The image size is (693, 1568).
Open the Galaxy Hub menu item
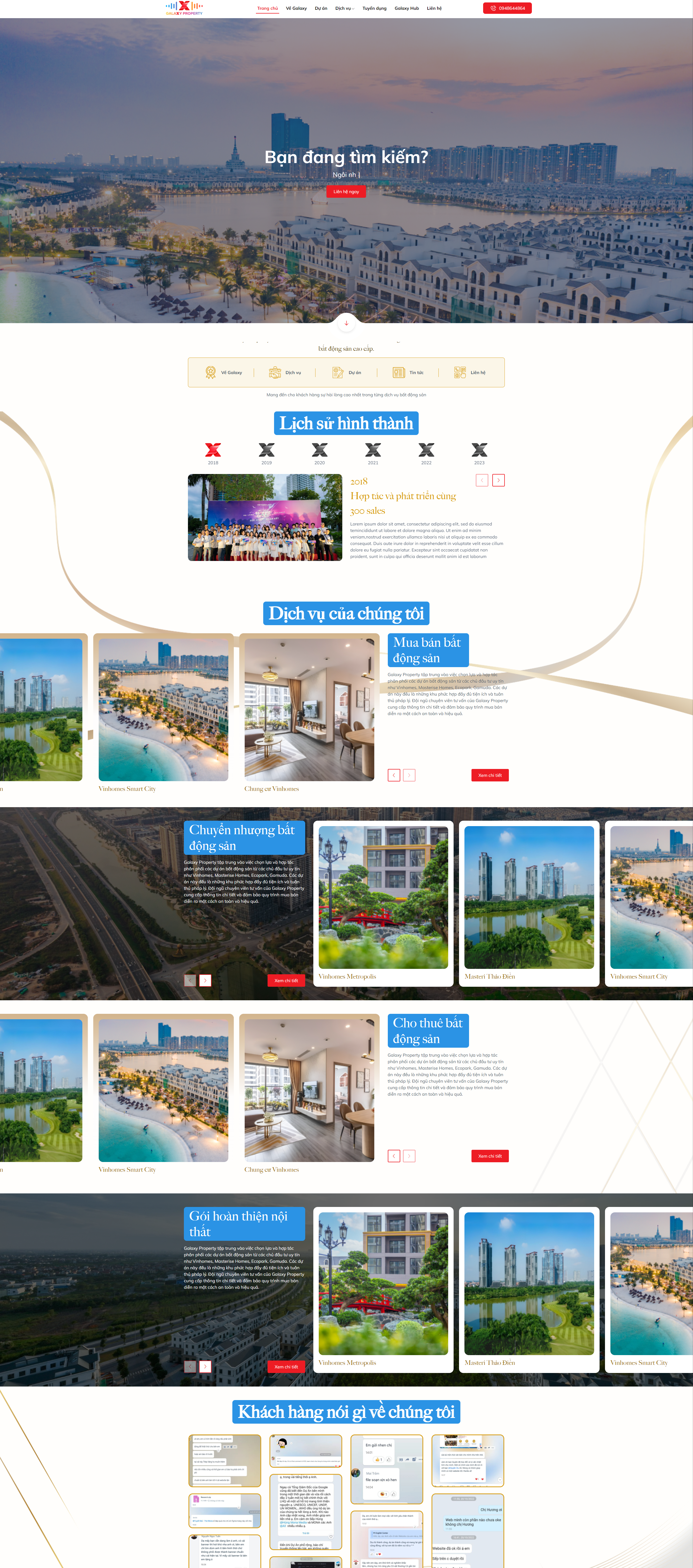pos(406,8)
